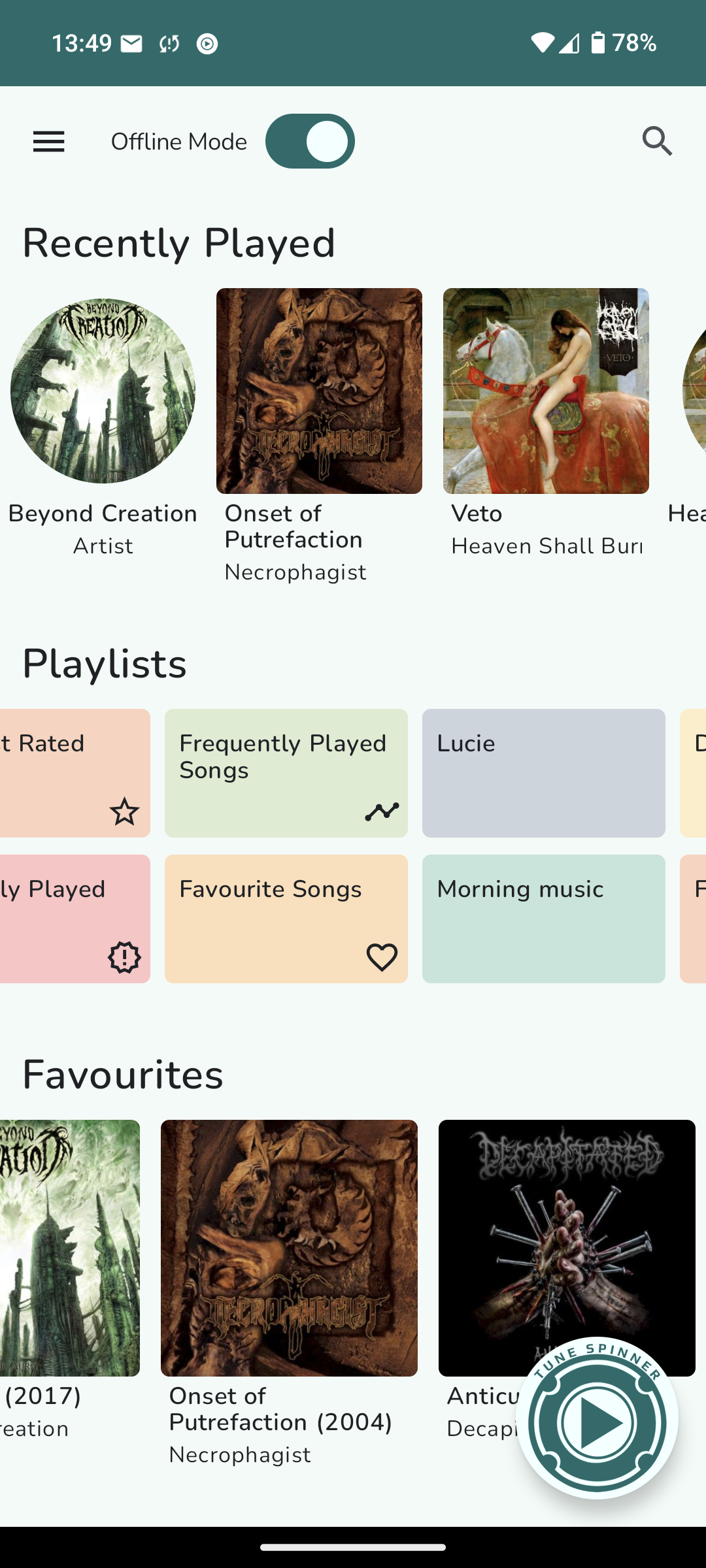Image resolution: width=706 pixels, height=1568 pixels.
Task: Click the star icon on Rated playlist
Action: [124, 811]
